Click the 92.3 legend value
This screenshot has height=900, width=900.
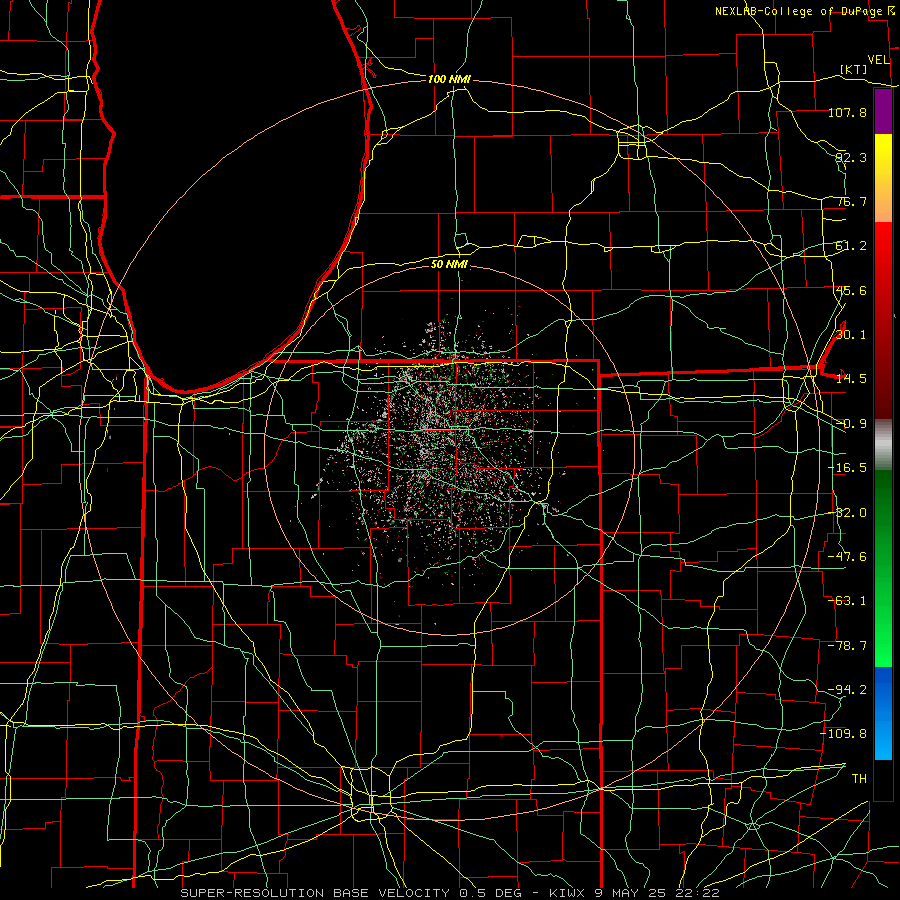(851, 157)
